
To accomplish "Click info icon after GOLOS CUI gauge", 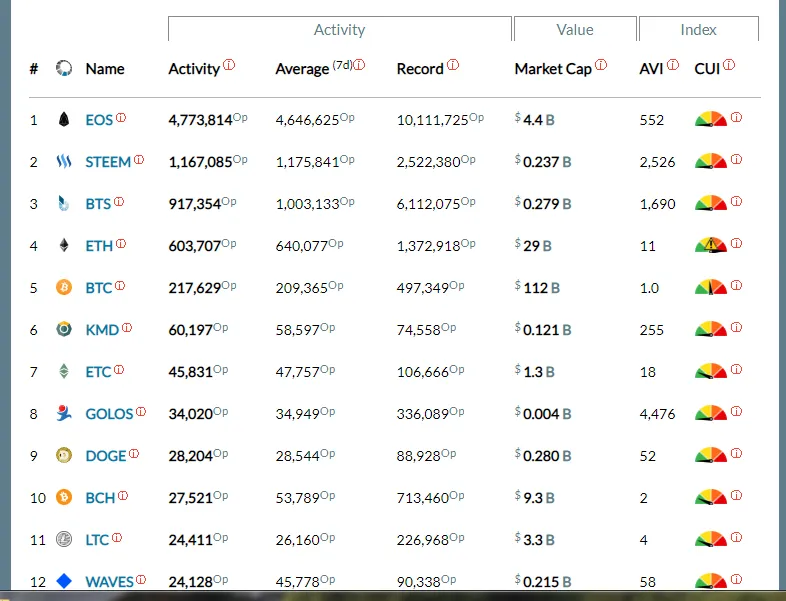I will (x=736, y=412).
